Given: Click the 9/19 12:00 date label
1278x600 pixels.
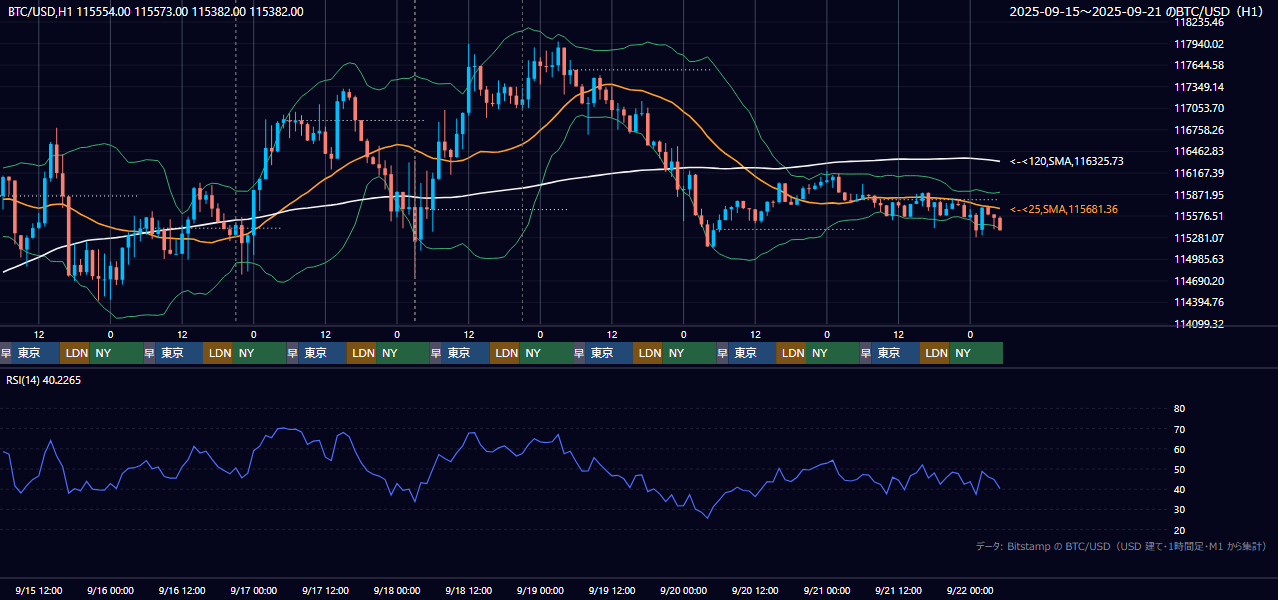Looking at the screenshot, I should click(612, 591).
